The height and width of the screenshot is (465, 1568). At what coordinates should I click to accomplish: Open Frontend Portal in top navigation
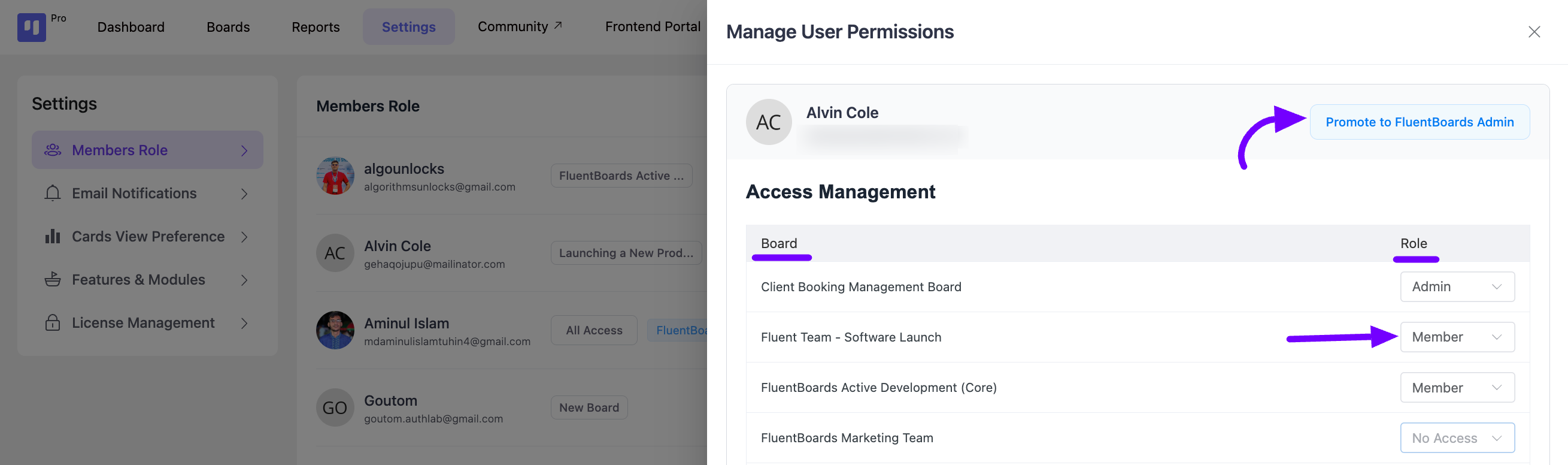click(x=653, y=26)
